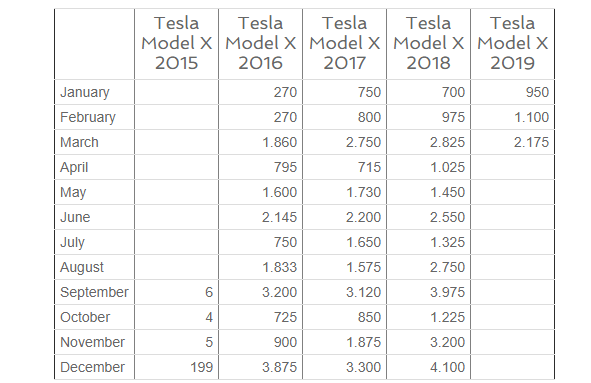591x383 pixels.
Task: Click the October 2015 cell showing 4
Action: click(176, 317)
